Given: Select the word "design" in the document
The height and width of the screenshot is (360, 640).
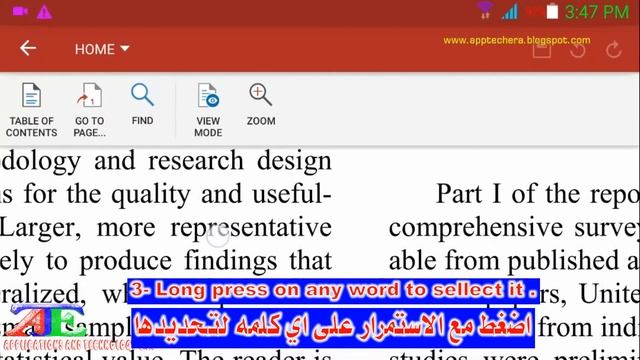Looking at the screenshot, I should 294,162.
